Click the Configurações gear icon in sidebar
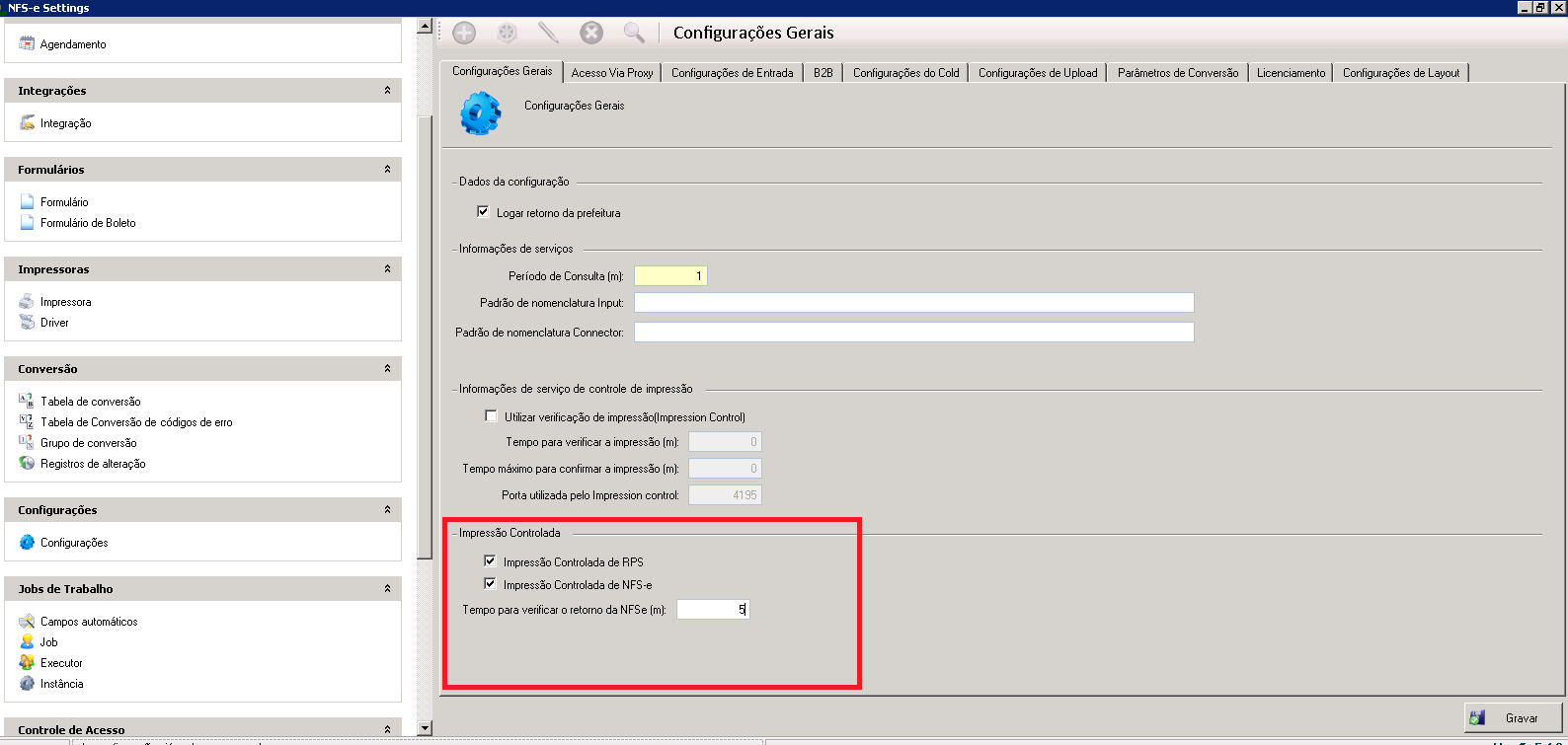Image resolution: width=1568 pixels, height=745 pixels. (x=27, y=542)
